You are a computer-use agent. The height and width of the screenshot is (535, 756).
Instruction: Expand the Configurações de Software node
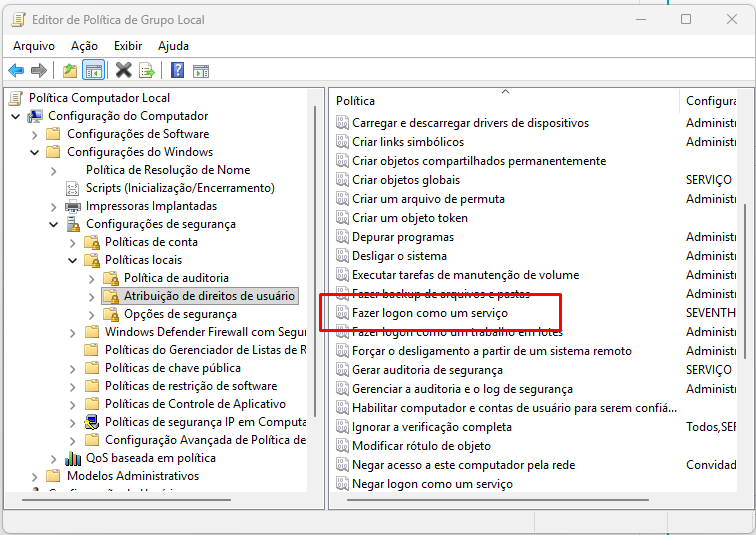(x=34, y=134)
